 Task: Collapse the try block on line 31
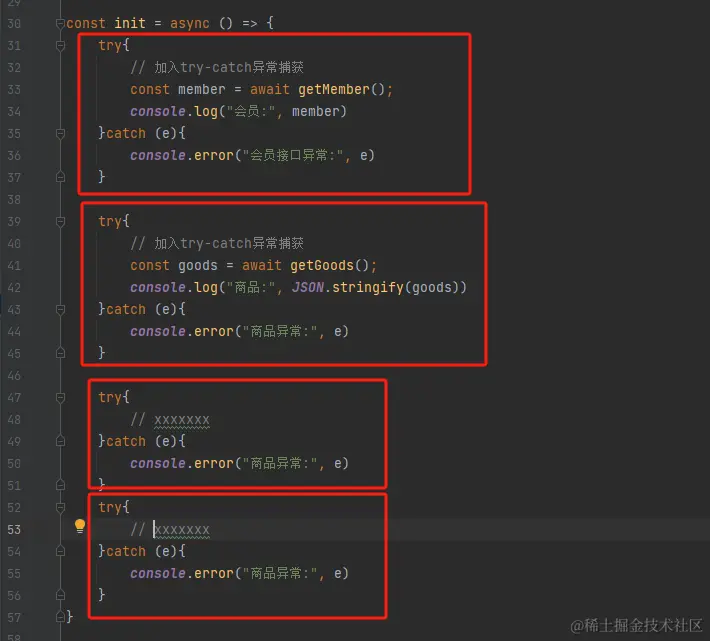point(60,45)
